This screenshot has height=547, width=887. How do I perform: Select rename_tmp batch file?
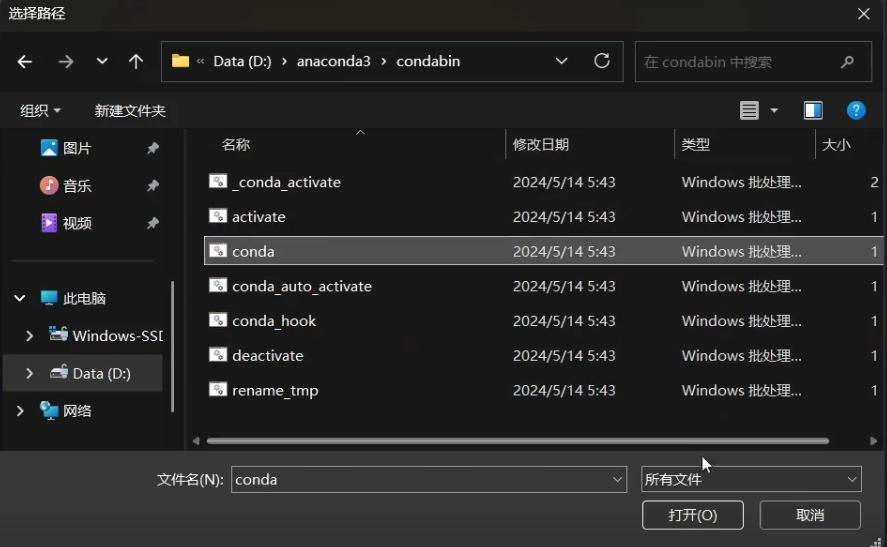(x=543, y=390)
